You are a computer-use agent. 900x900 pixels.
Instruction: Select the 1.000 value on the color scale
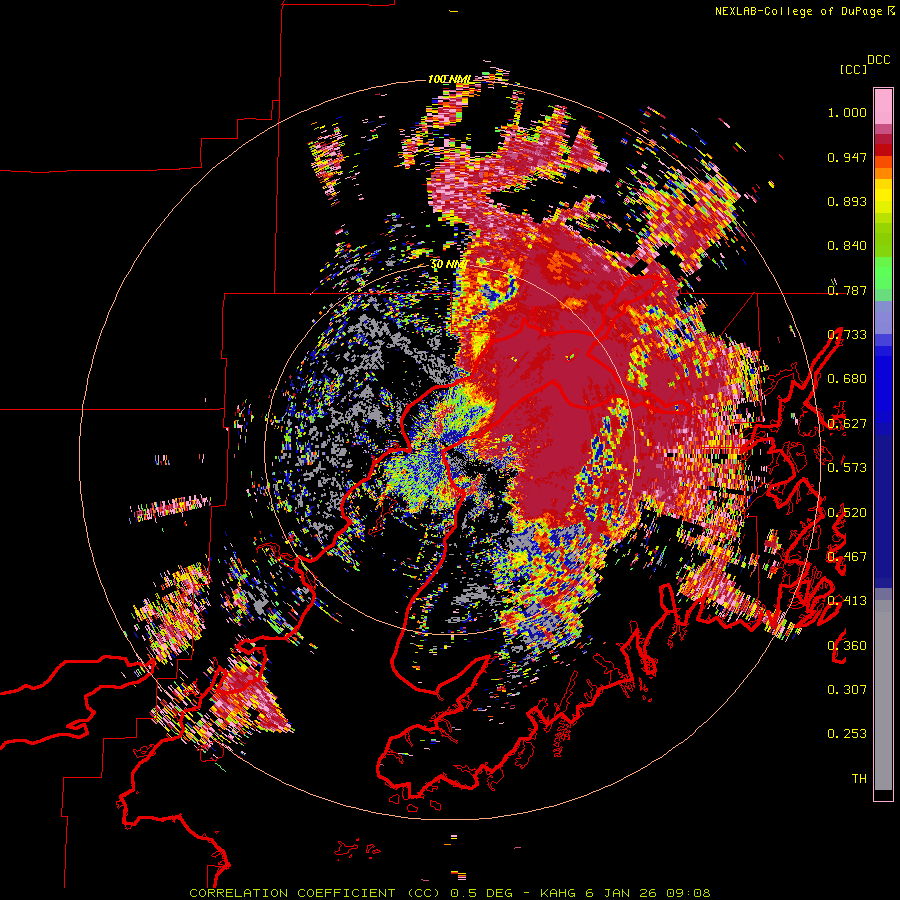[x=847, y=112]
